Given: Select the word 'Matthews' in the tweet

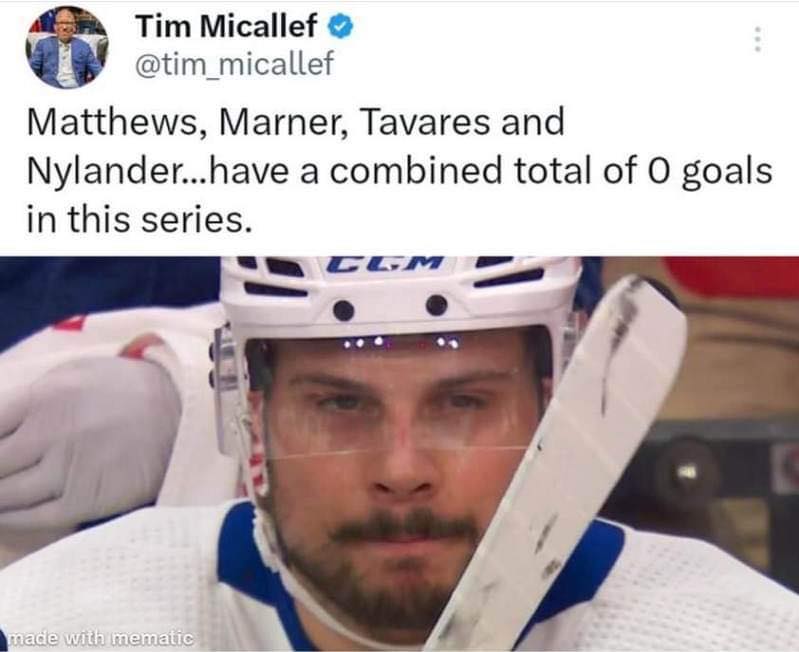Looking at the screenshot, I should (x=112, y=122).
